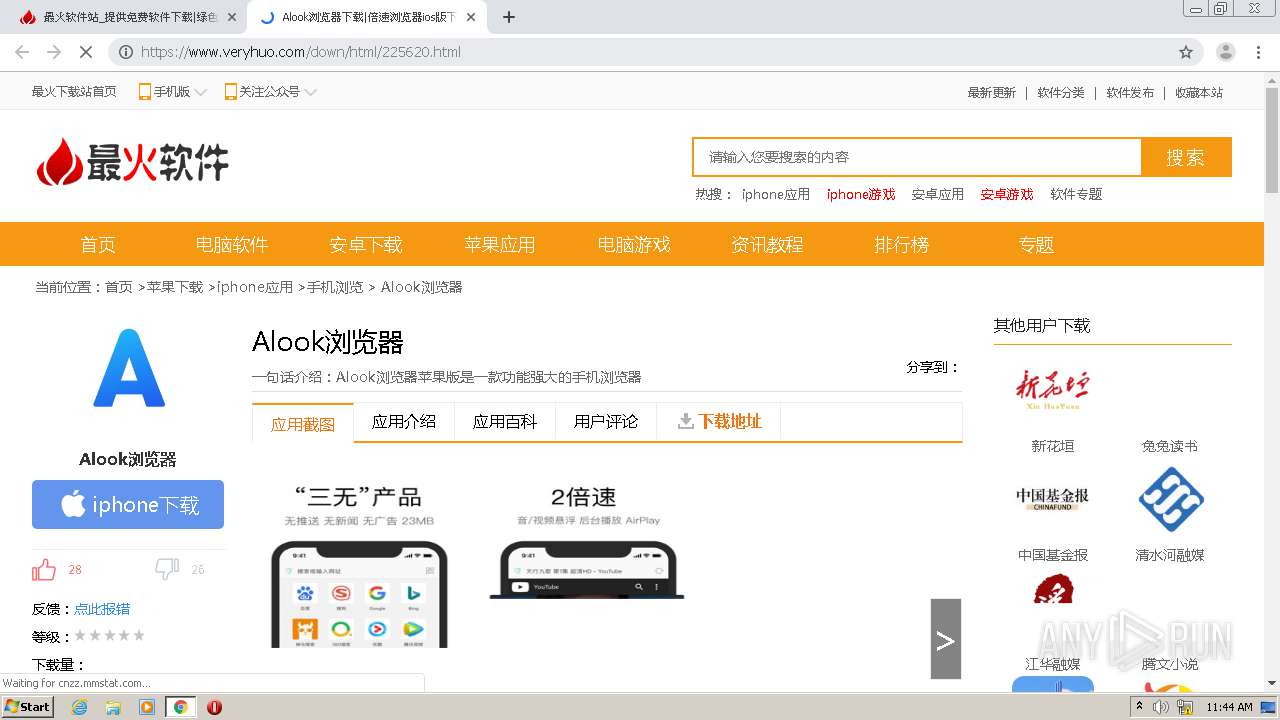Viewport: 1280px width, 720px height.
Task: Open the 专题 navigation menu item
Action: point(1036,244)
